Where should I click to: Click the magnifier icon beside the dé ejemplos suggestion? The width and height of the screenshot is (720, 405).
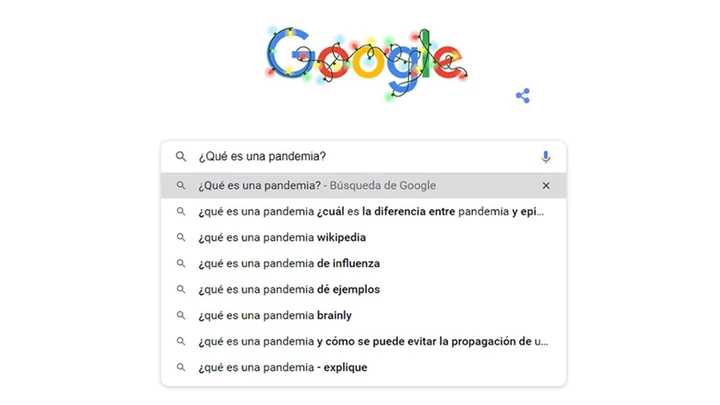click(x=181, y=290)
